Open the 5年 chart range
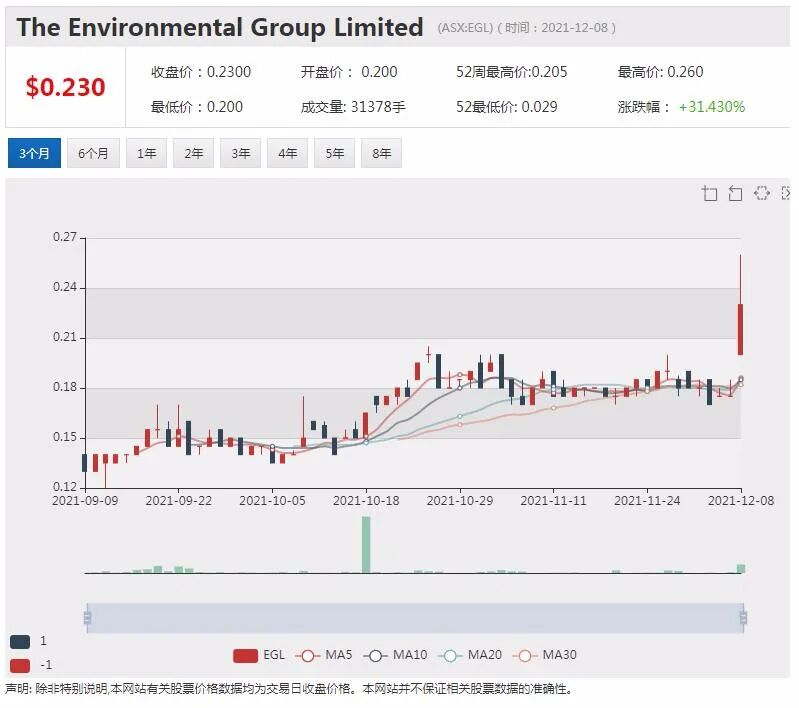Screen dimensions: 799x708 coord(335,153)
